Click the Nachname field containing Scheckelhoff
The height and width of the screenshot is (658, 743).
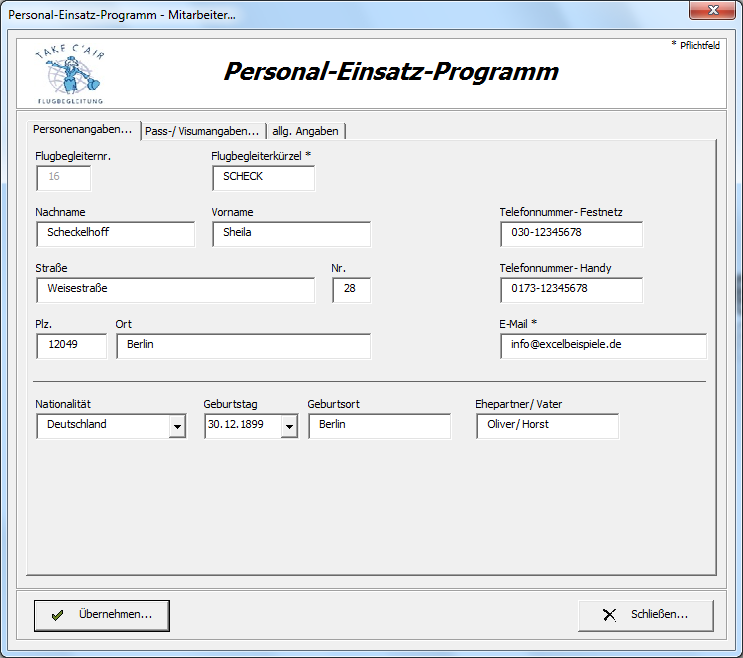[x=115, y=233]
